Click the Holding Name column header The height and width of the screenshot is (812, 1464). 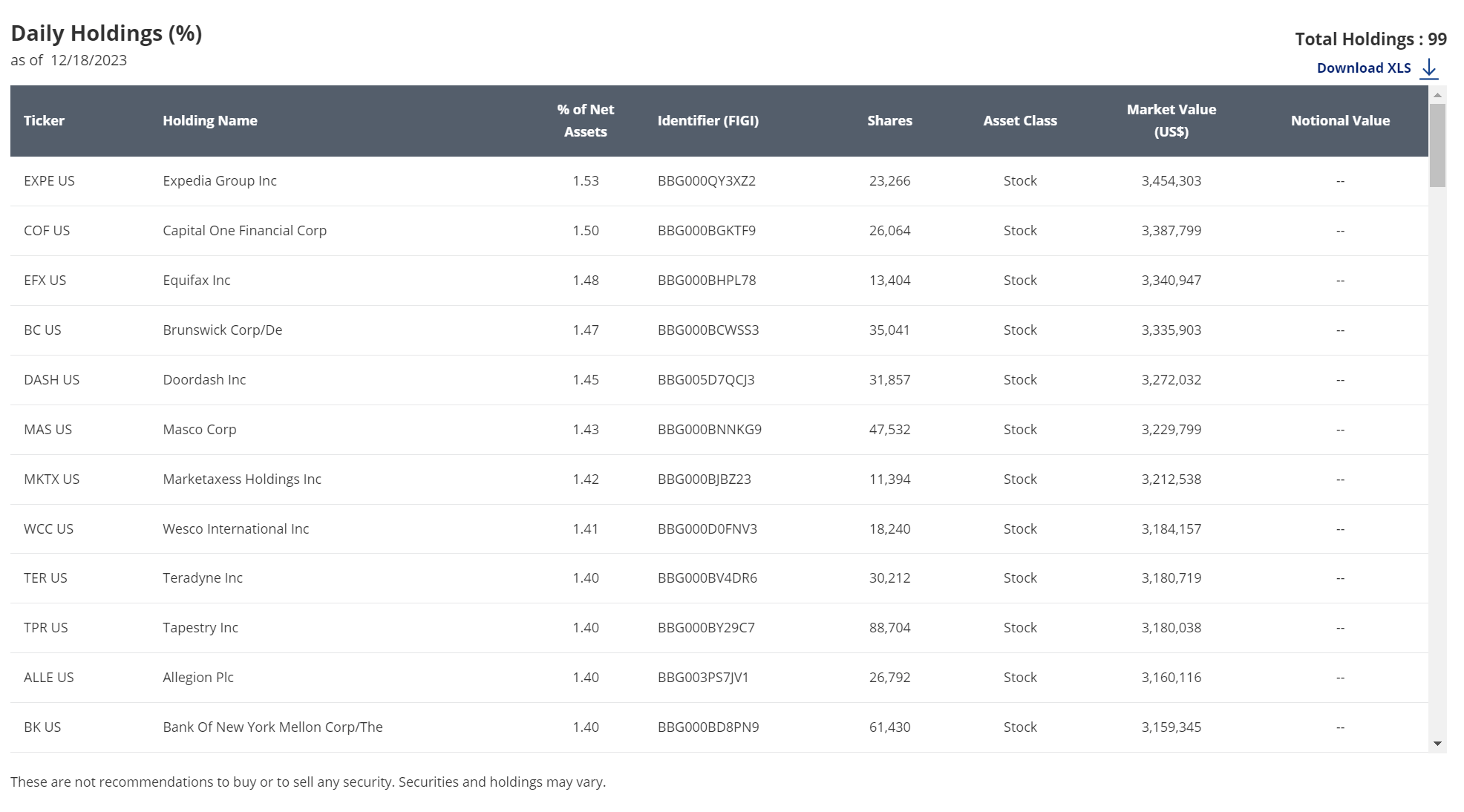(210, 121)
